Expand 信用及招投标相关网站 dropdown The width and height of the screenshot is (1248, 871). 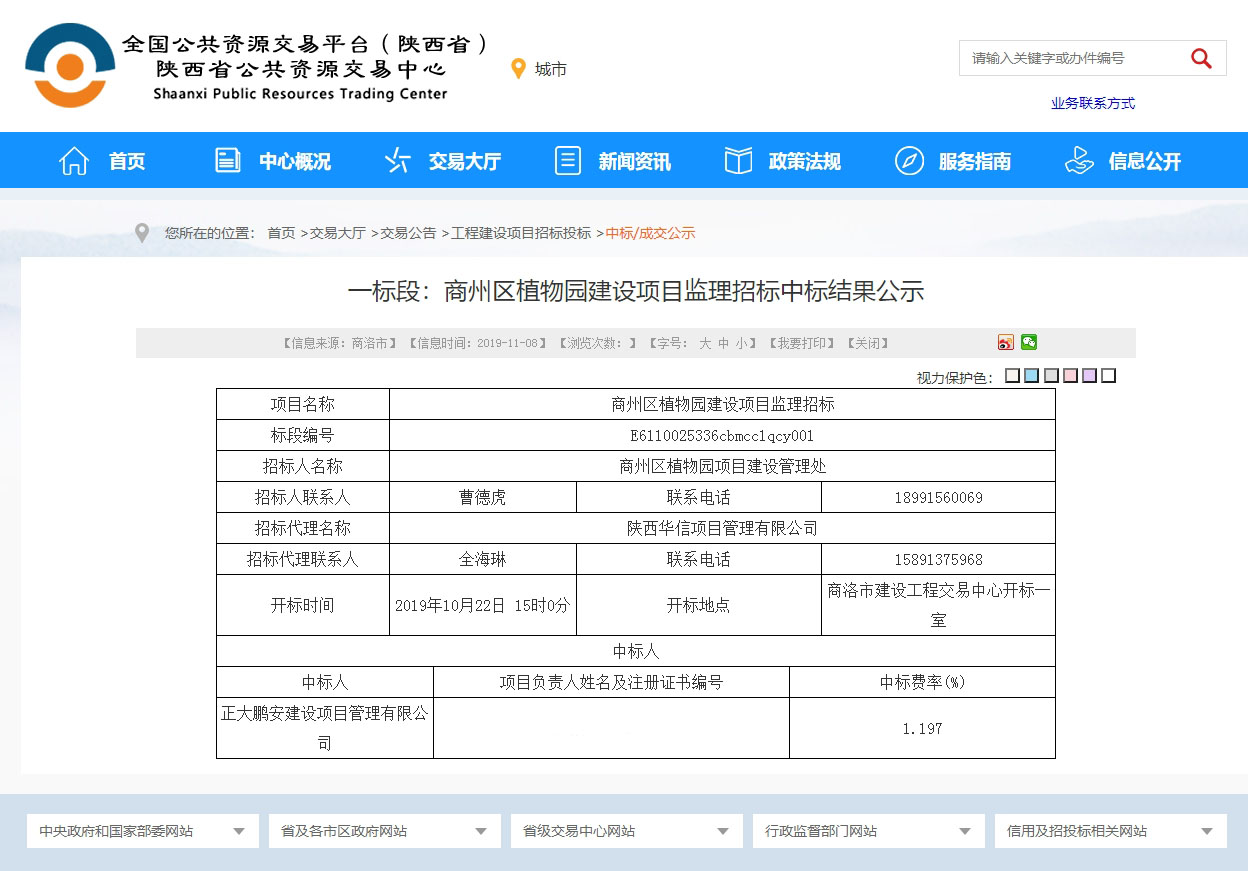tap(1110, 831)
